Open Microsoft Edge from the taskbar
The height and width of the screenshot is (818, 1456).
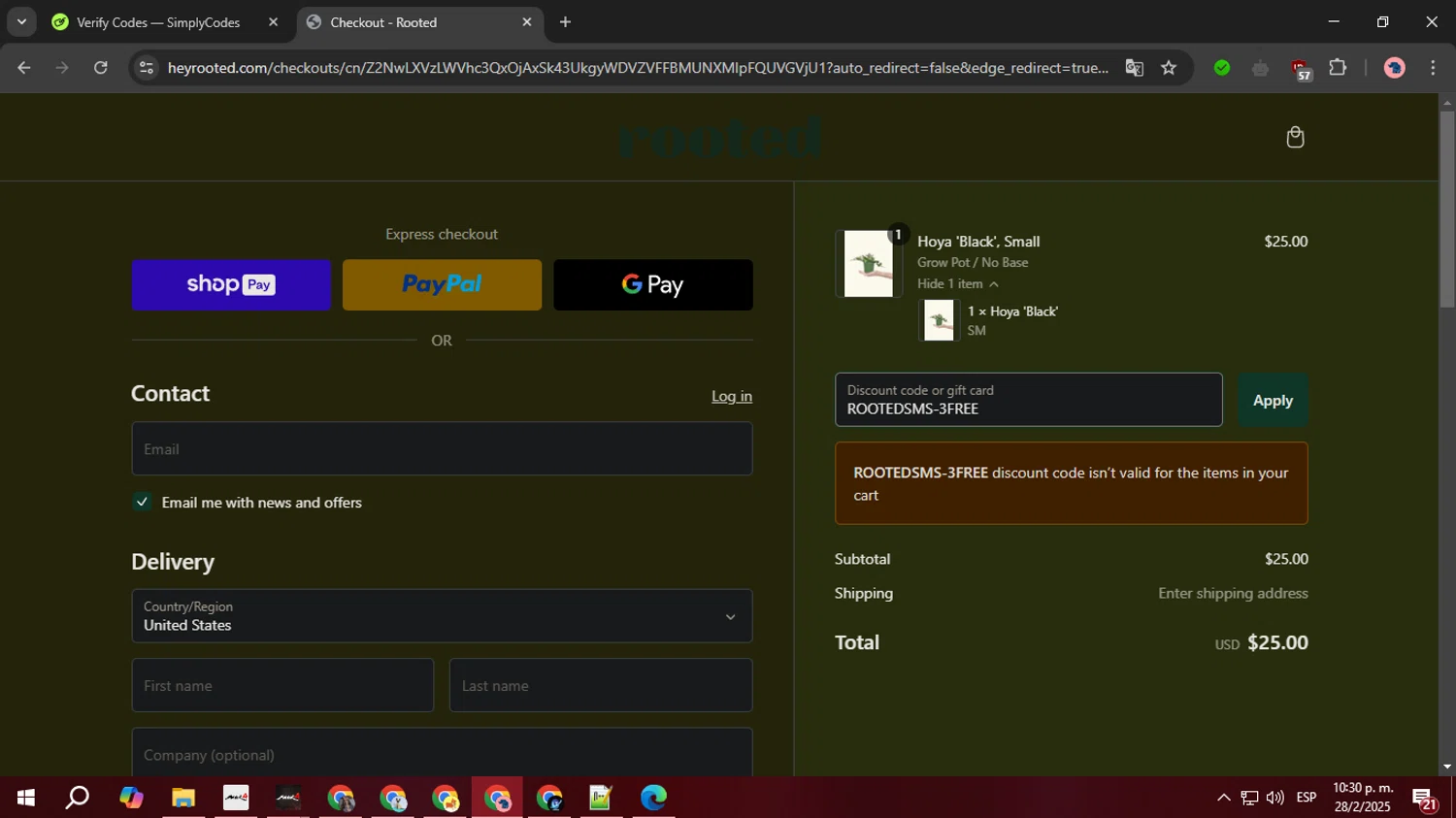click(653, 798)
